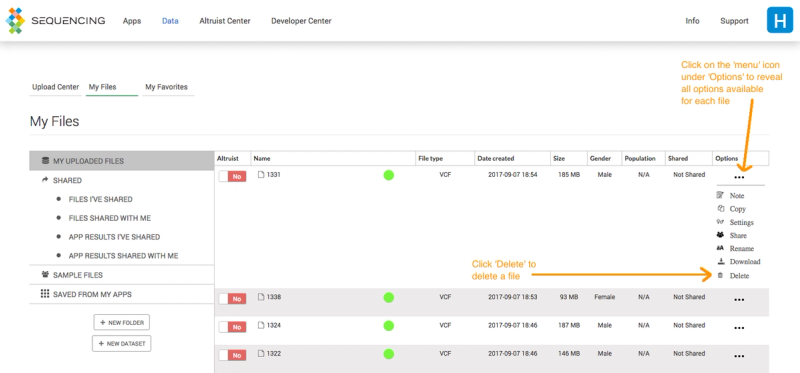
Task: Switch to the Upload Center tab
Action: pyautogui.click(x=56, y=87)
